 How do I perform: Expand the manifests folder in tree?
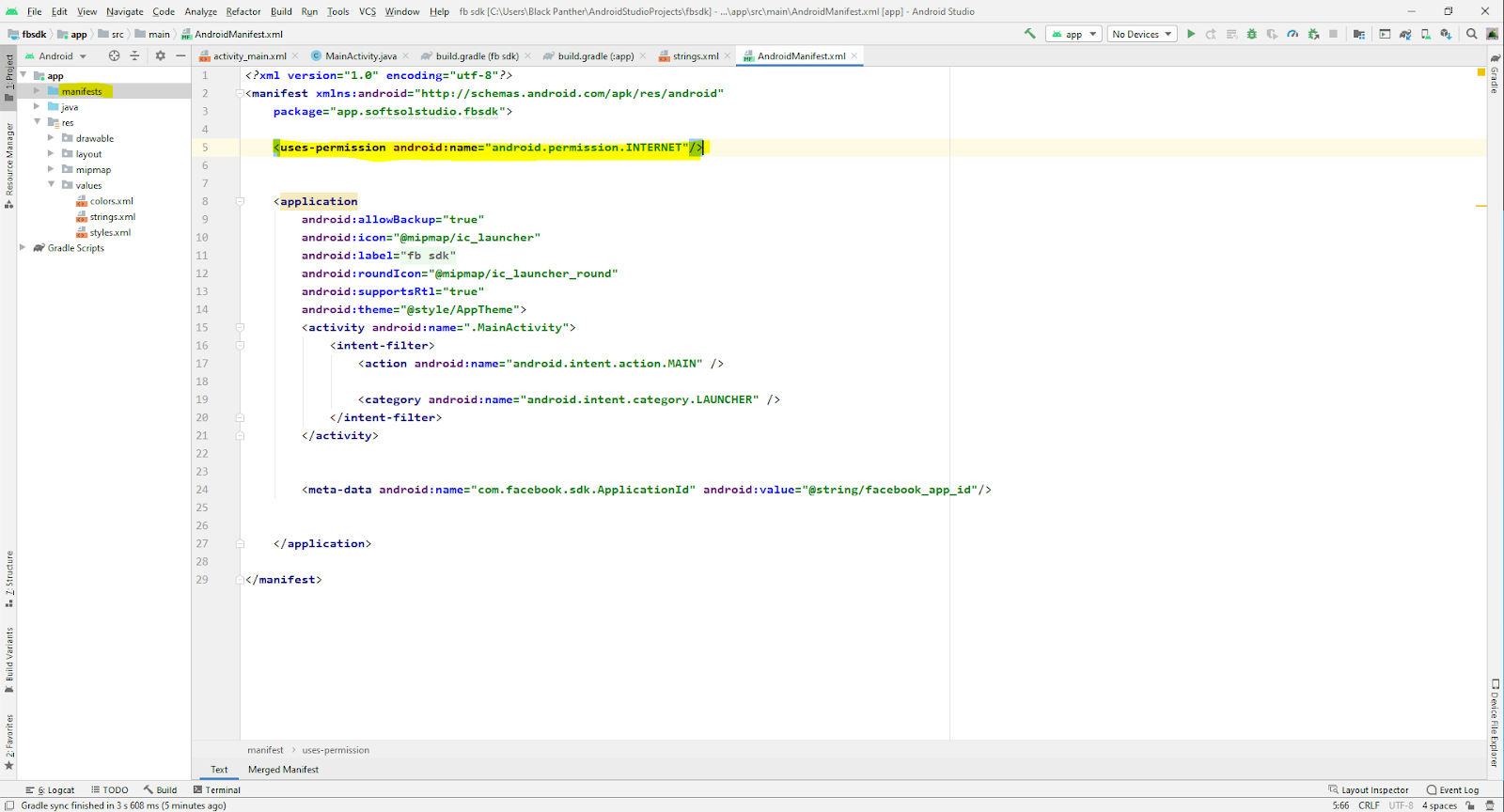37,91
